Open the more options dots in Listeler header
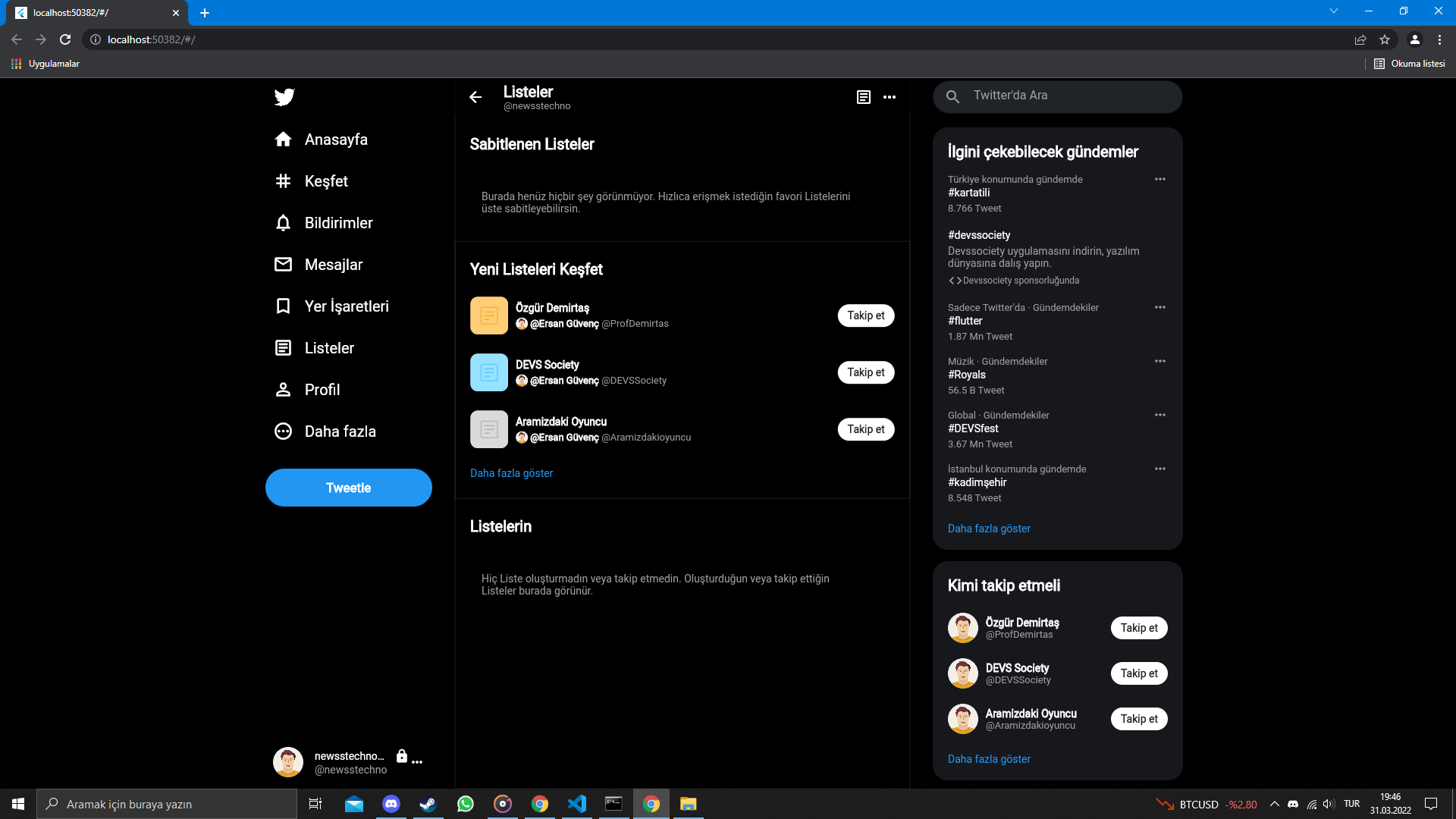Screen dimensions: 1456x819 [890, 97]
